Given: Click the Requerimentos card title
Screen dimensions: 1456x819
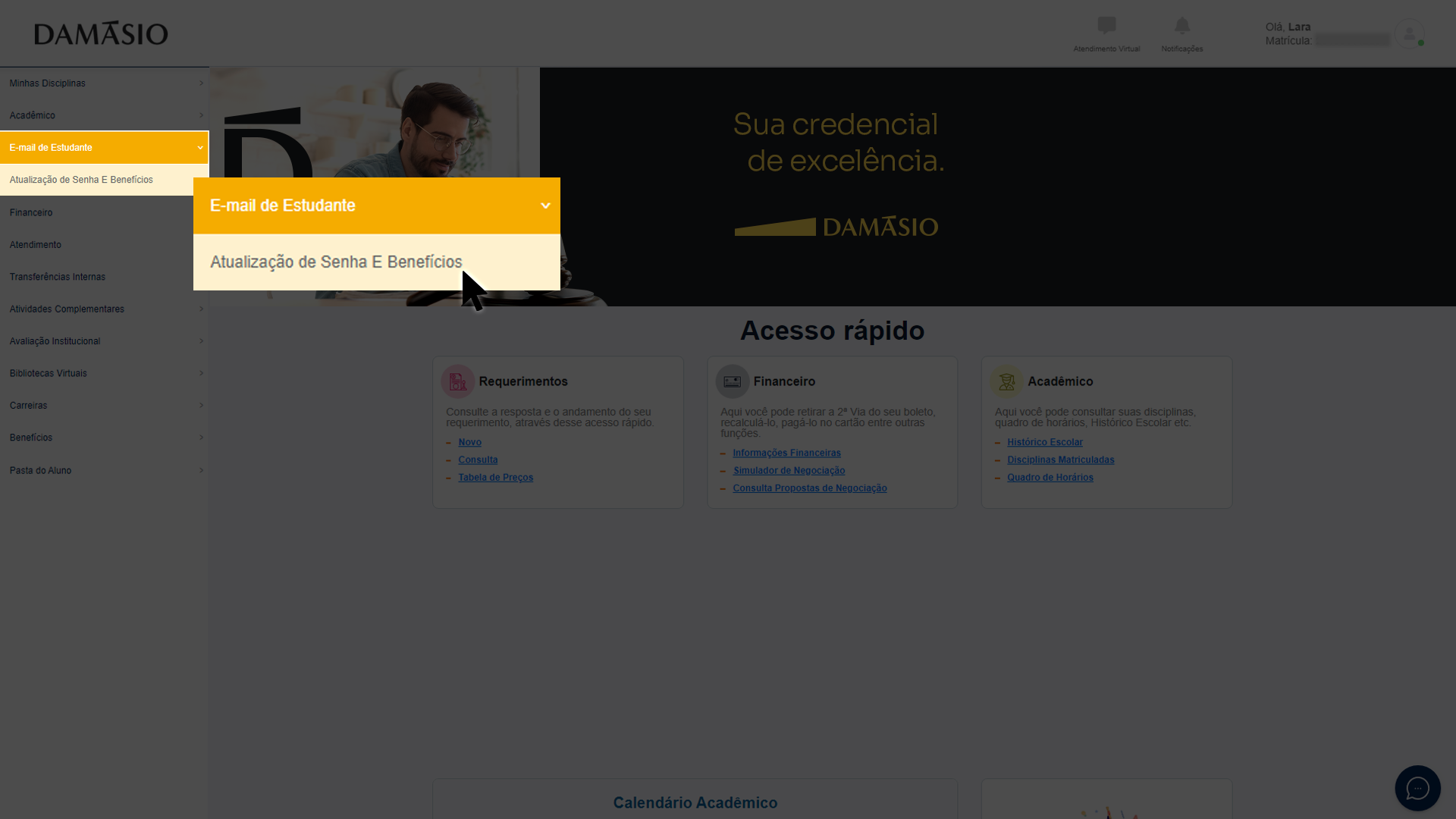Looking at the screenshot, I should coord(522,381).
